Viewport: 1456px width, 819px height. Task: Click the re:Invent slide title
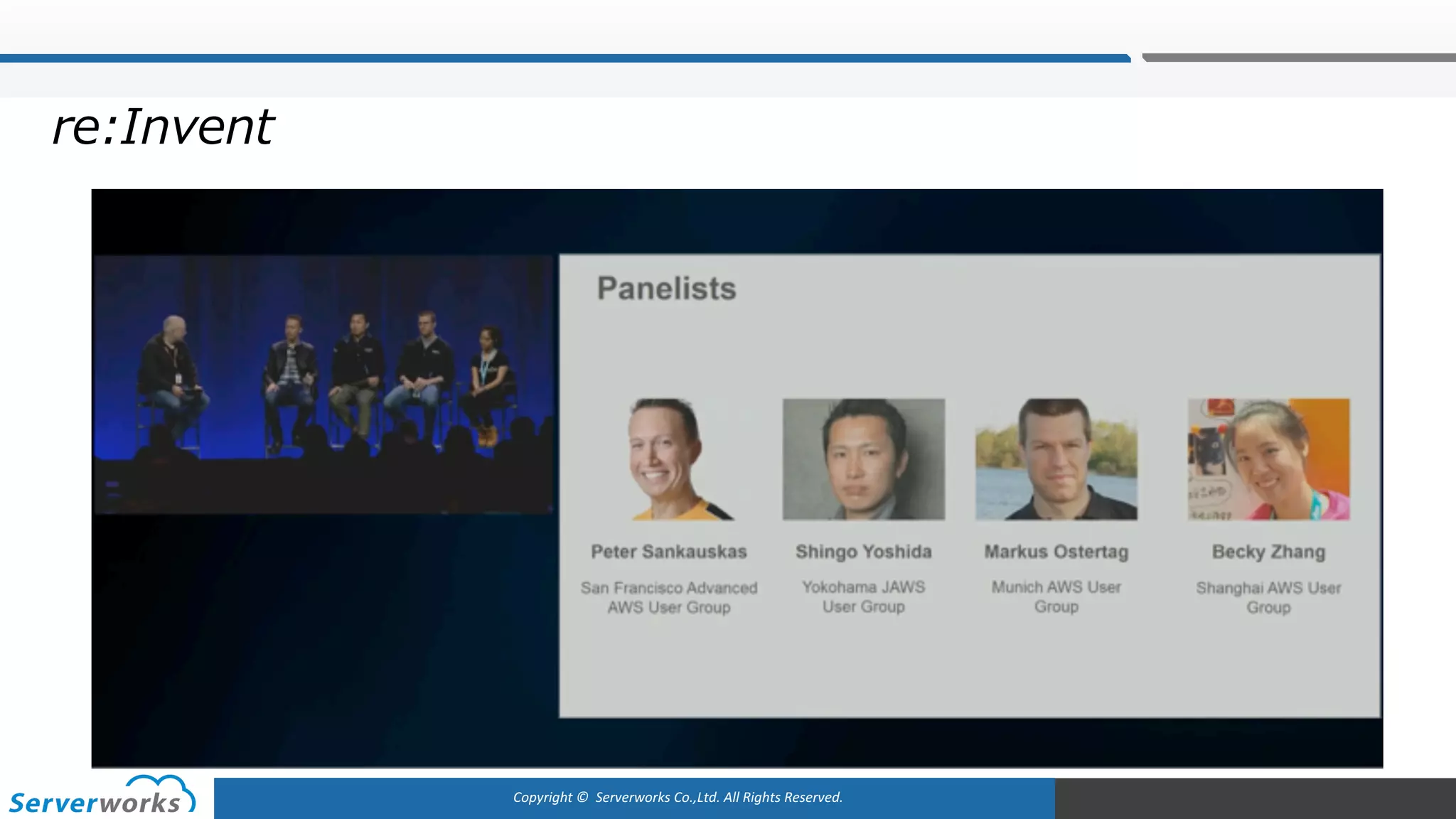[163, 127]
